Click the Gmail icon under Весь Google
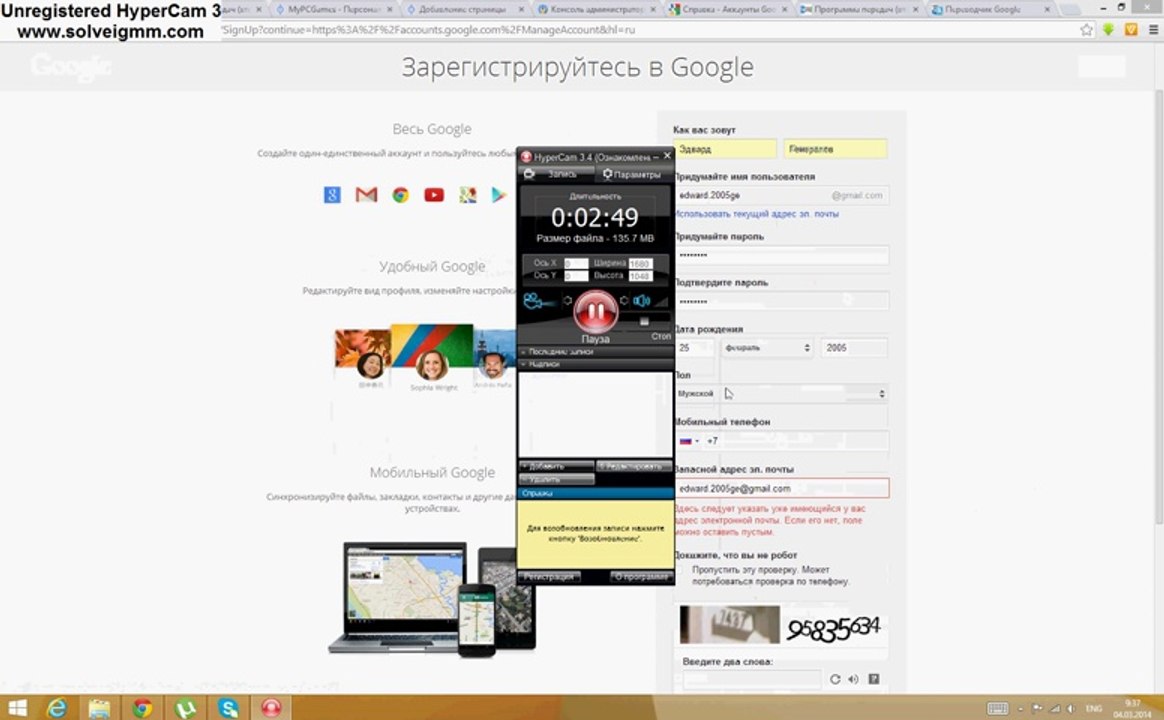1164x720 pixels. click(366, 195)
